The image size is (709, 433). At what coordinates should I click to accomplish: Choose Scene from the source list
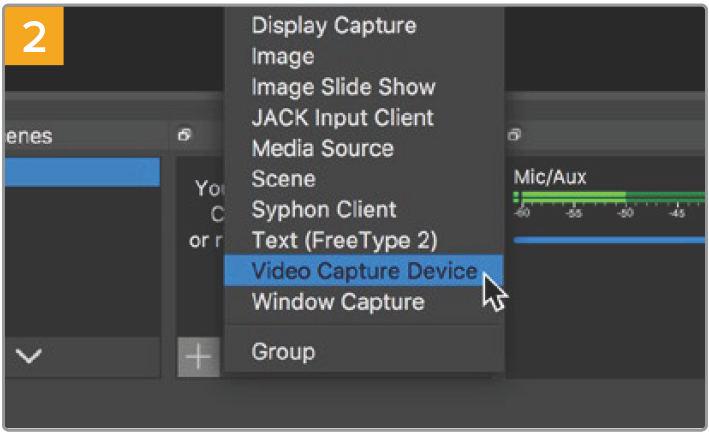point(283,179)
